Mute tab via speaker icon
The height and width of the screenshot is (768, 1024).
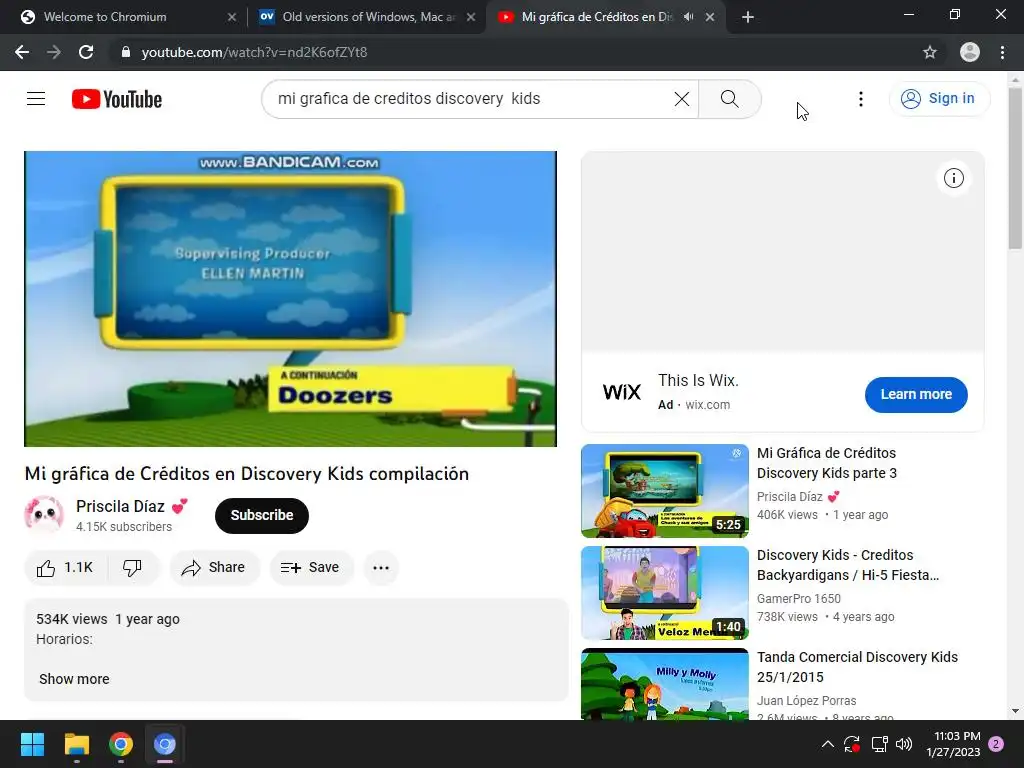688,17
